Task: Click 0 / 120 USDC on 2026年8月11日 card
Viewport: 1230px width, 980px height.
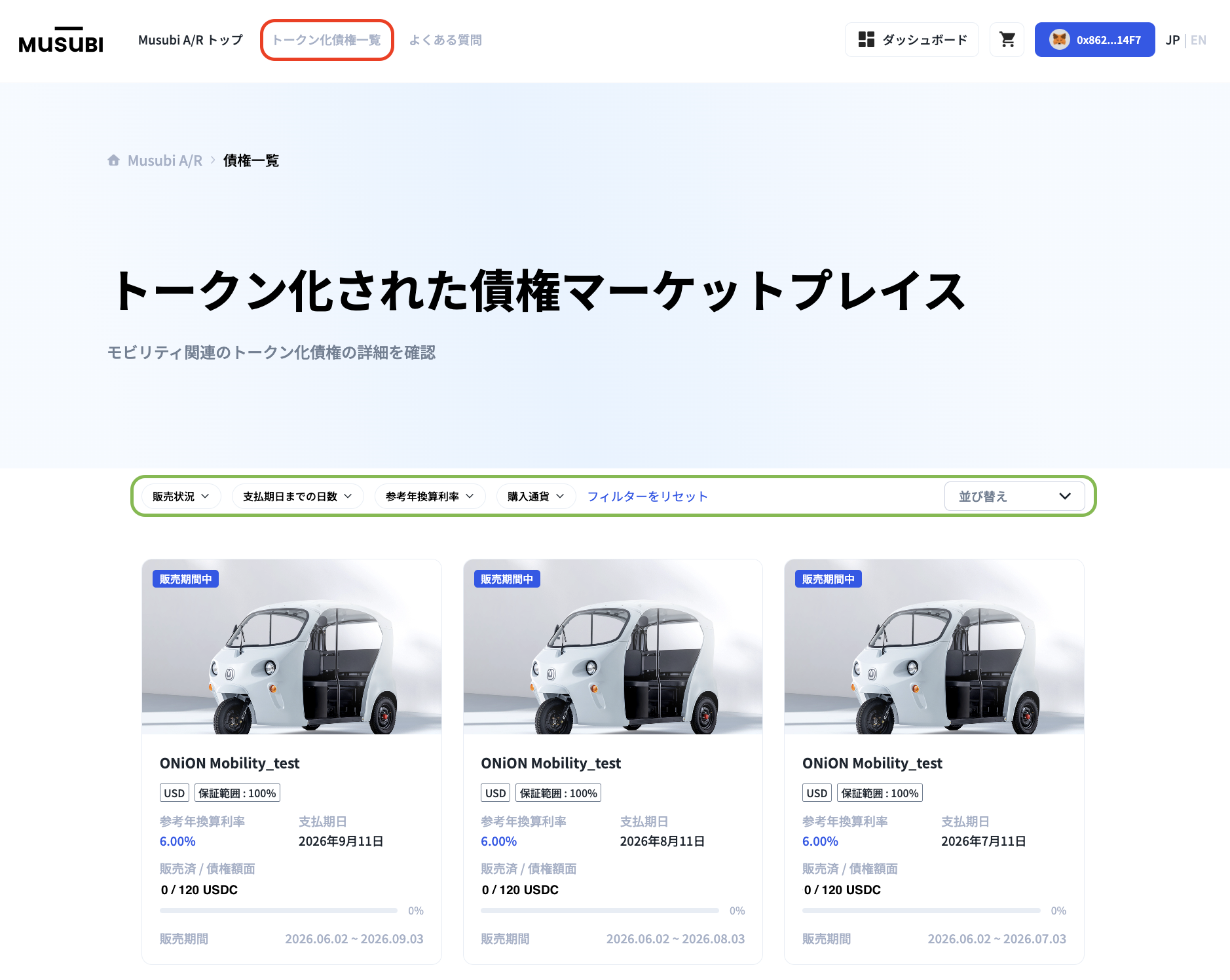Action: tap(520, 890)
